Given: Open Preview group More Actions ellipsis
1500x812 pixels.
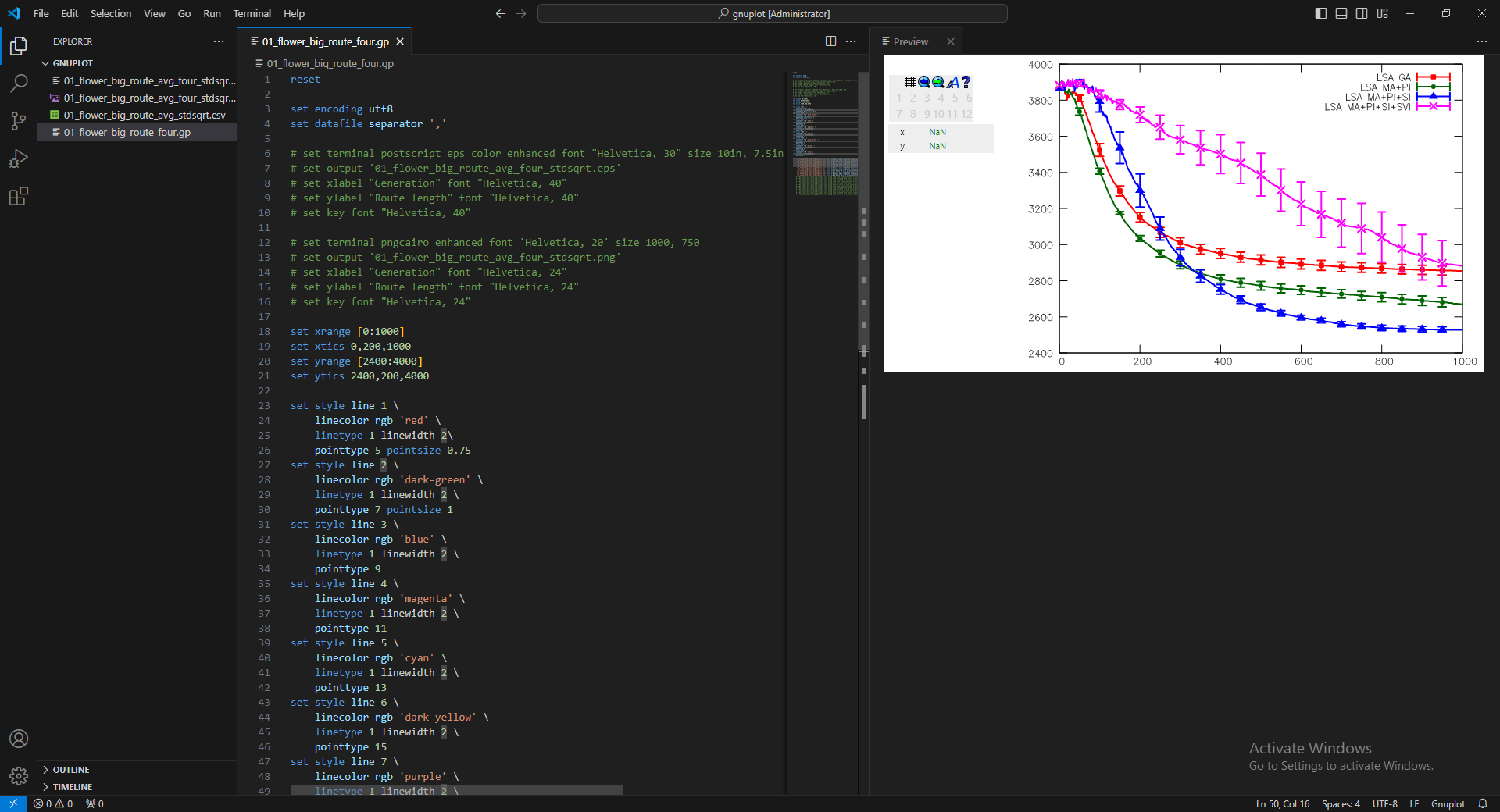Looking at the screenshot, I should click(x=1482, y=41).
